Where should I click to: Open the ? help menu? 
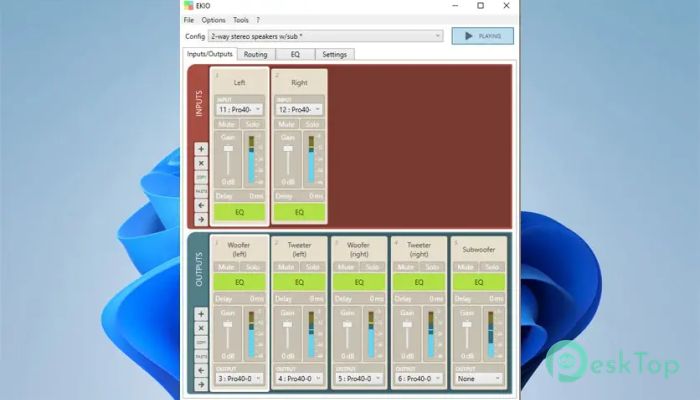pyautogui.click(x=258, y=20)
